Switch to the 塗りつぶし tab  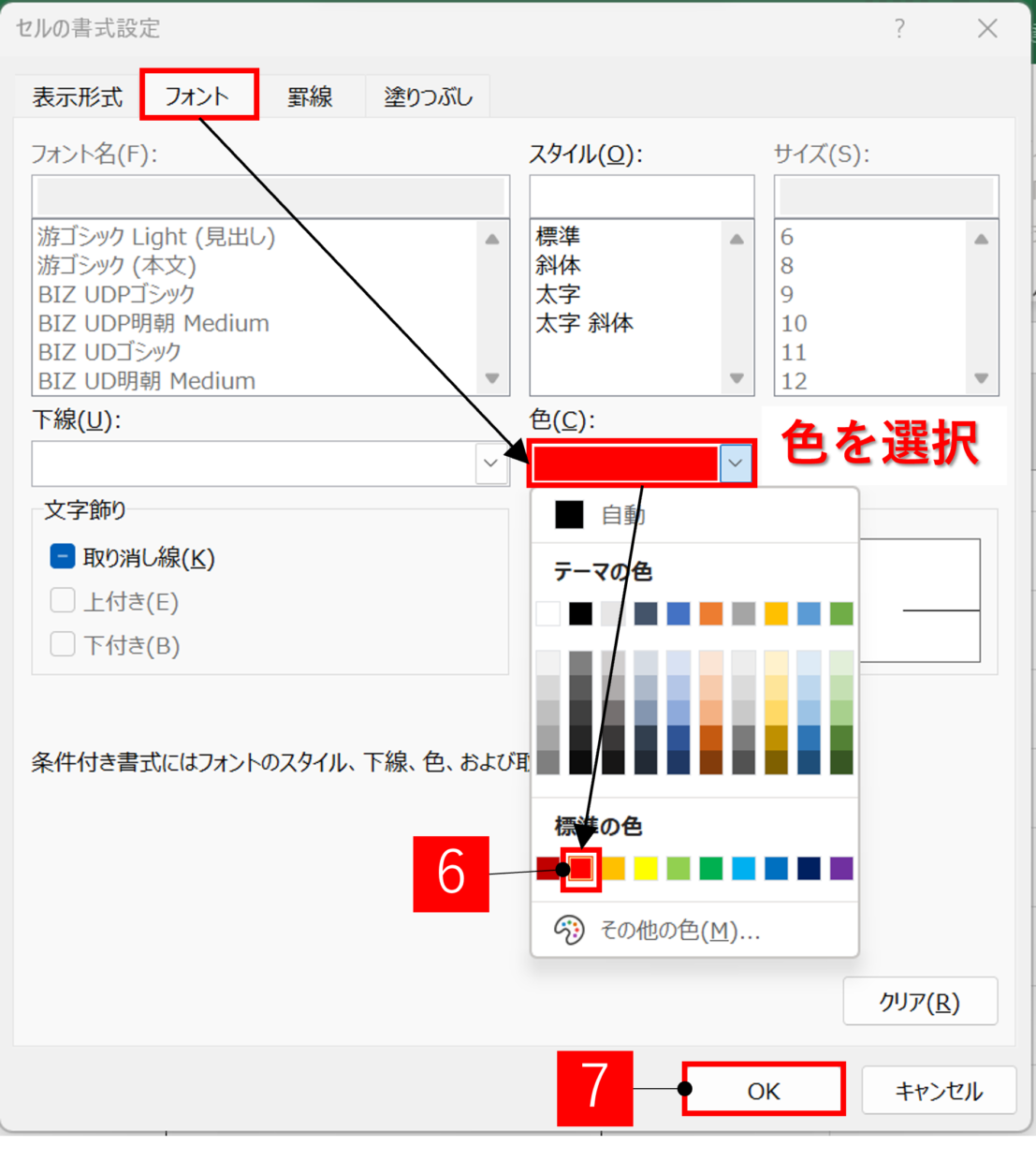click(428, 96)
